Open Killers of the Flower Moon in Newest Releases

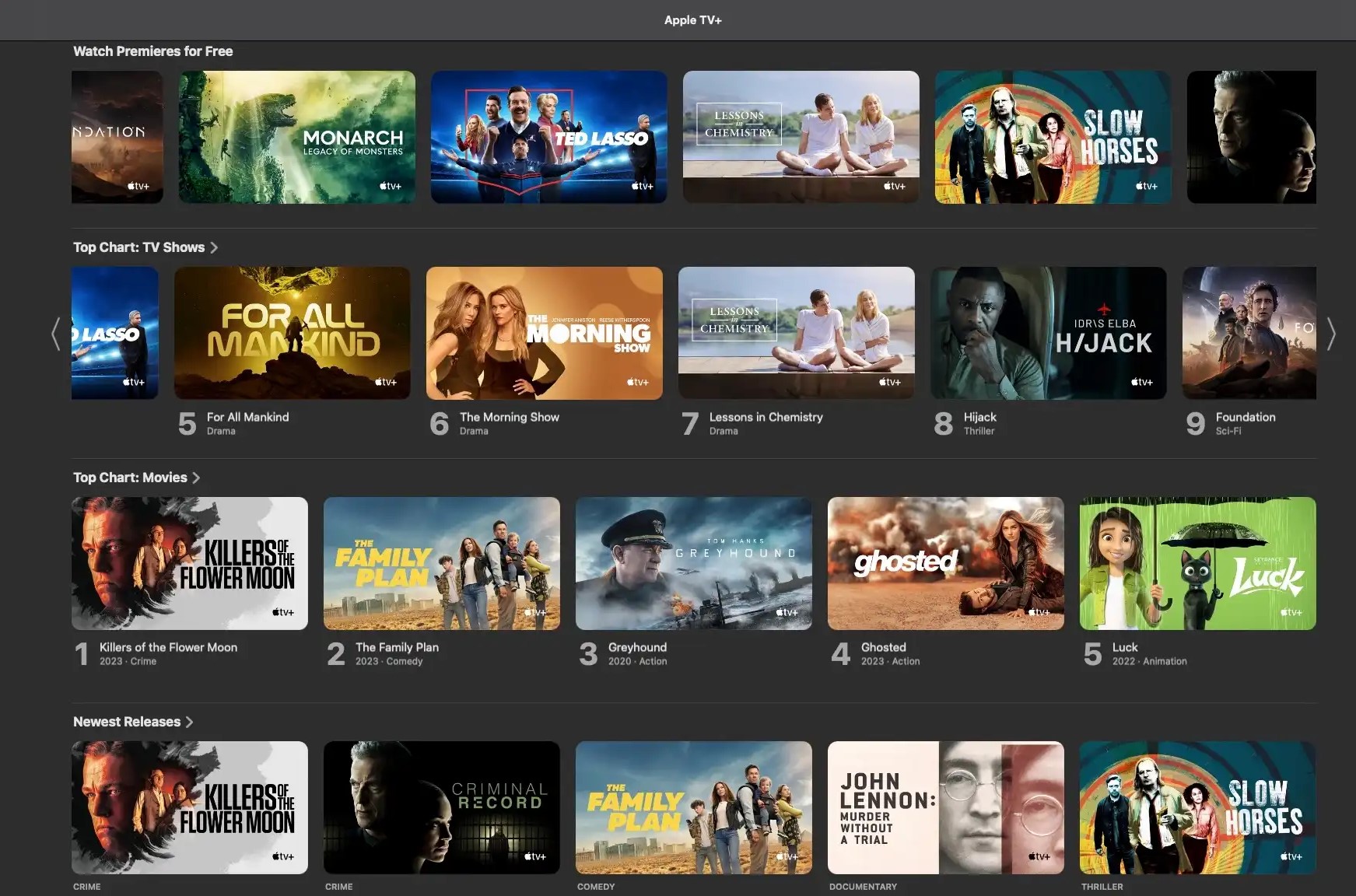pos(190,808)
